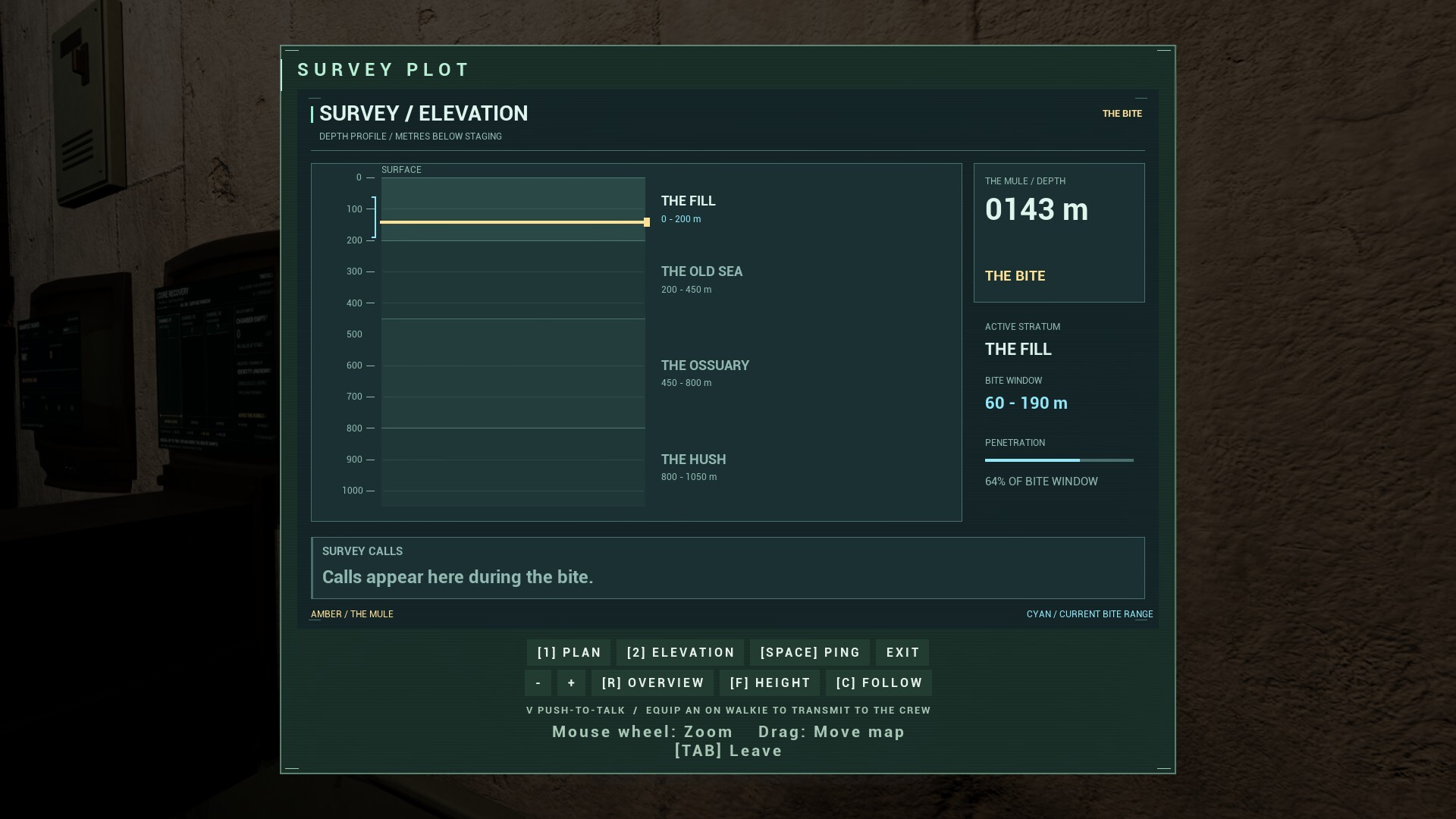Image resolution: width=1456 pixels, height=819 pixels.
Task: Toggle the [F] HEIGHT option
Action: [770, 682]
